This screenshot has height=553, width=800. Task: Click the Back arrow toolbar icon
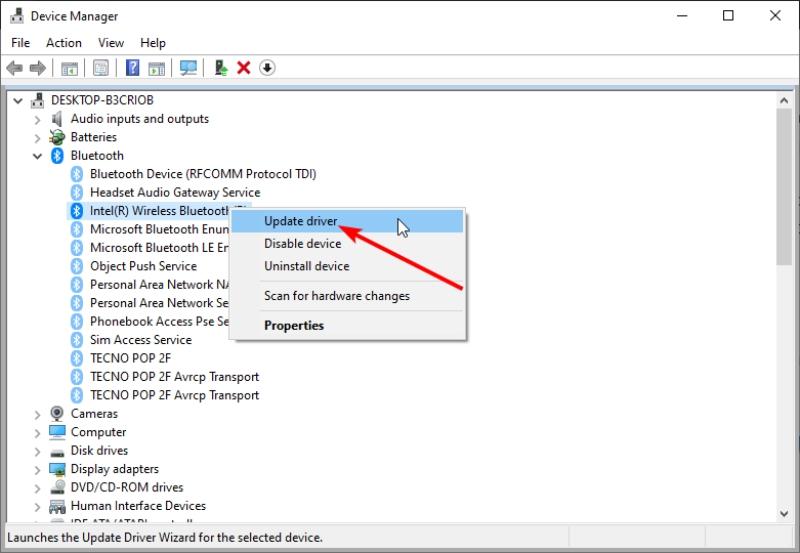point(15,68)
